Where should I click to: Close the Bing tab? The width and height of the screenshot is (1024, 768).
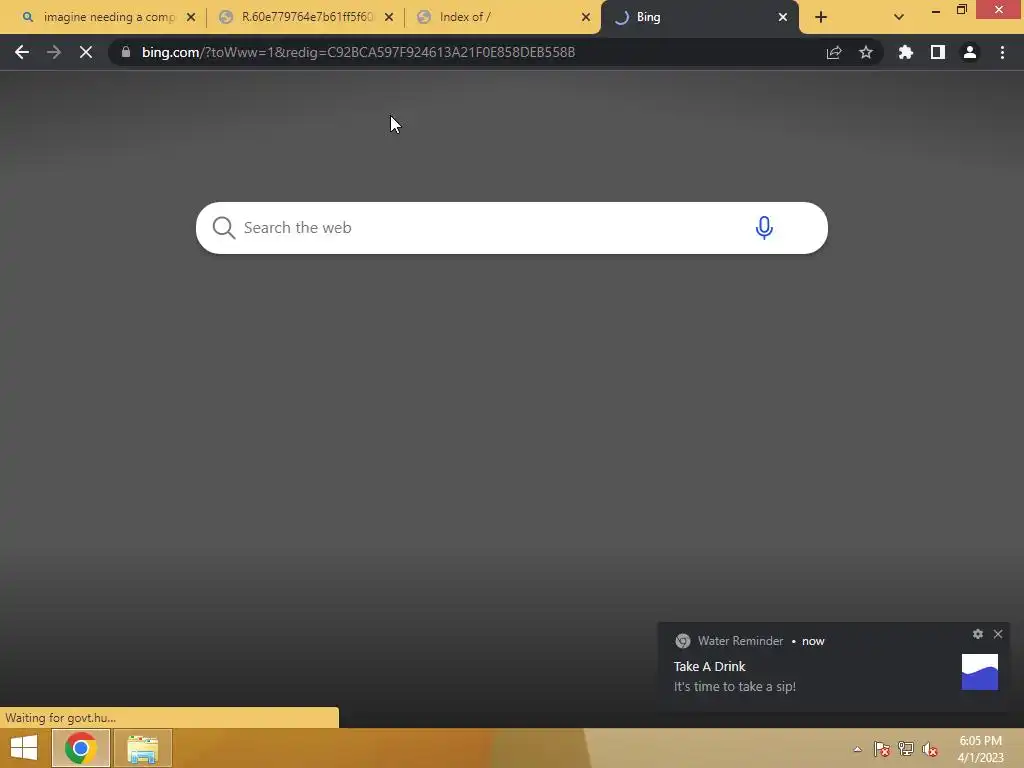[x=783, y=17]
